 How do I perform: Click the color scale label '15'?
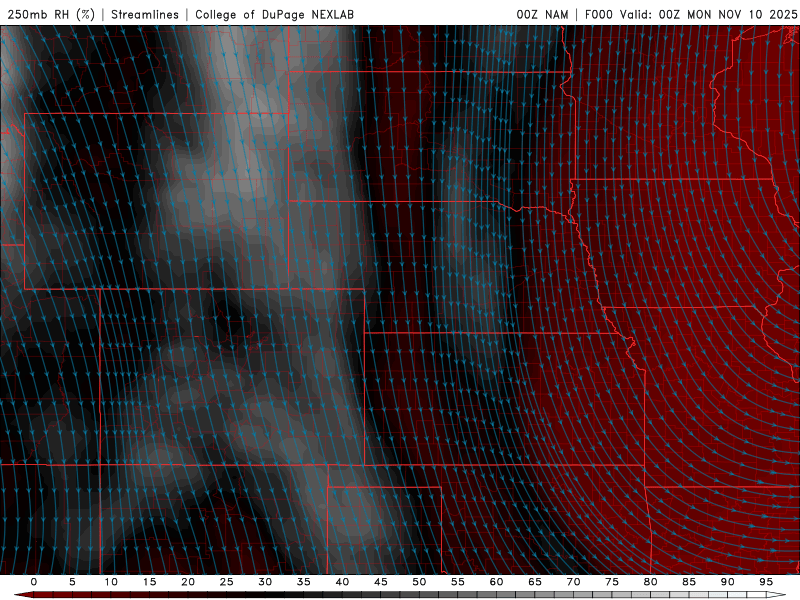[149, 582]
